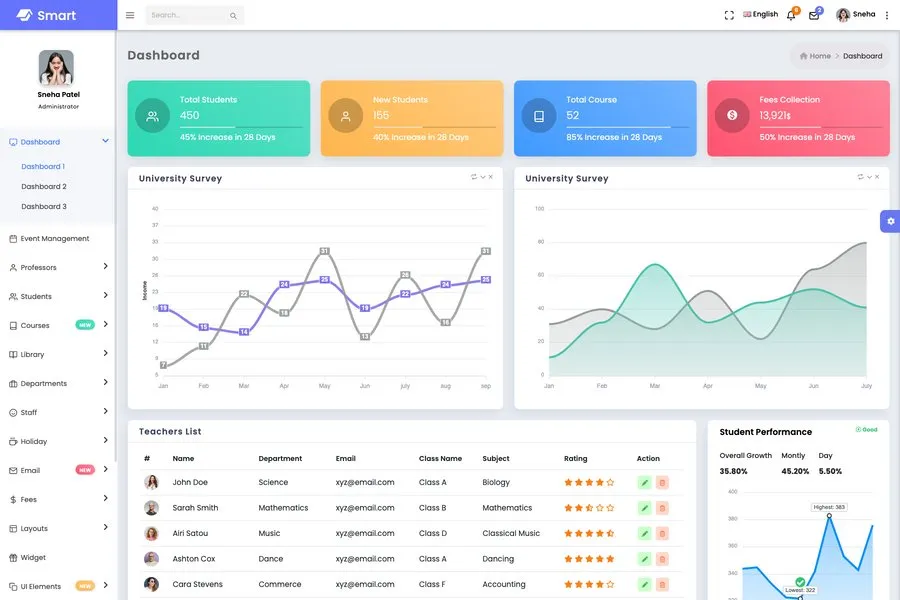
Task: Click edit icon for John Doe
Action: 645,482
